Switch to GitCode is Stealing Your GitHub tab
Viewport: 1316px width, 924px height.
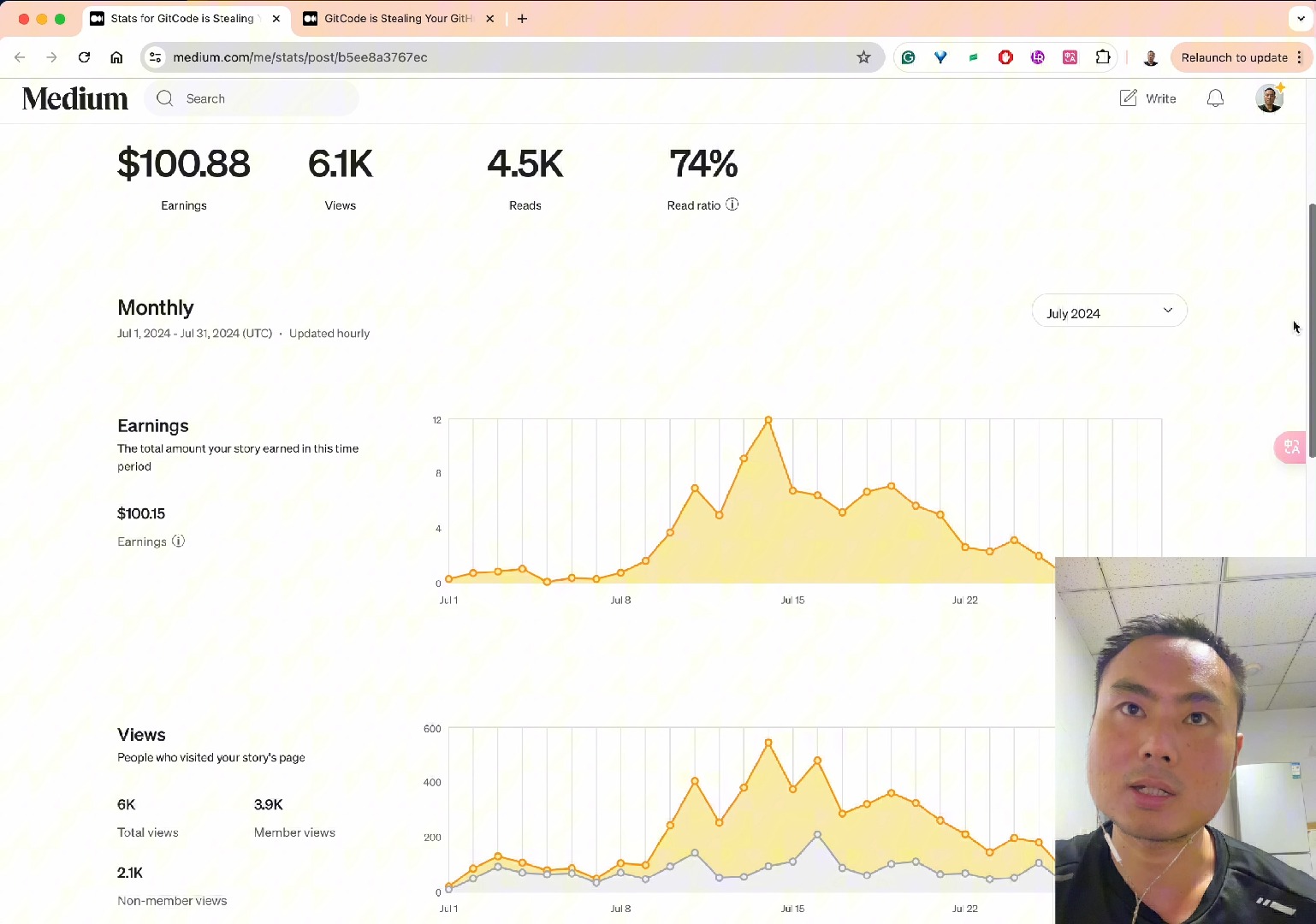point(398,19)
